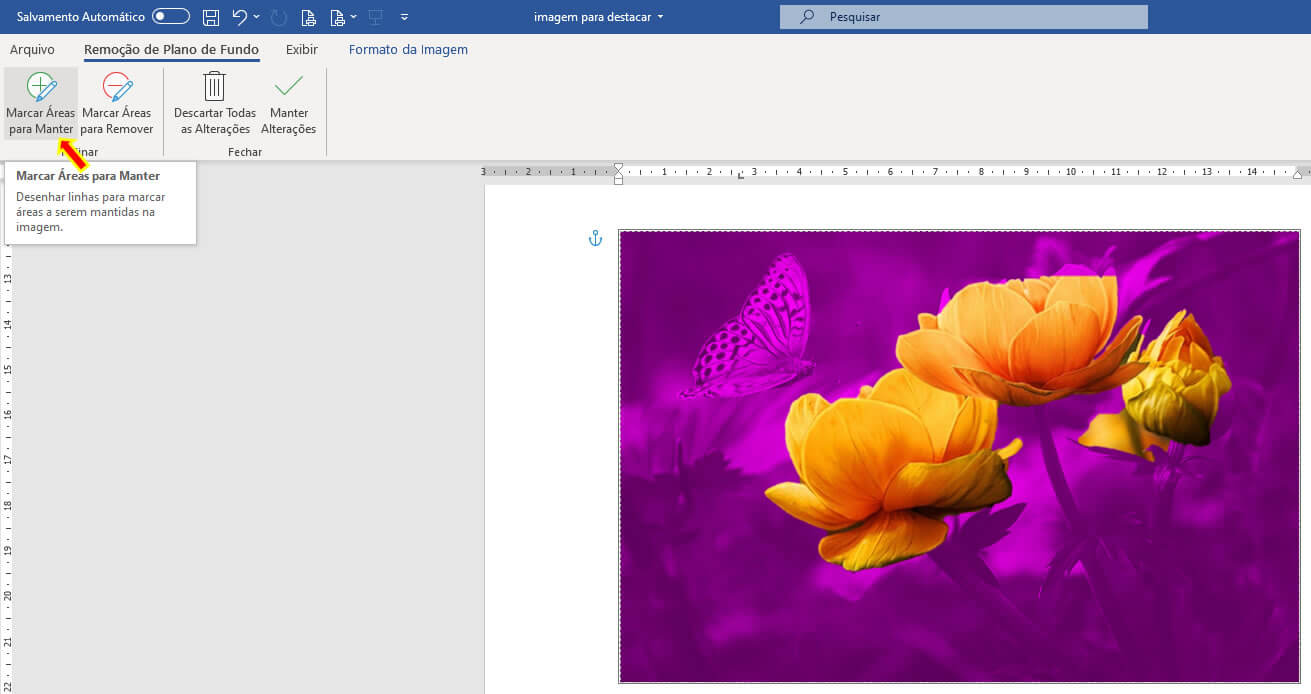Click the document icon right of Redo
Screen dimensions: 1311x694
coord(308,17)
